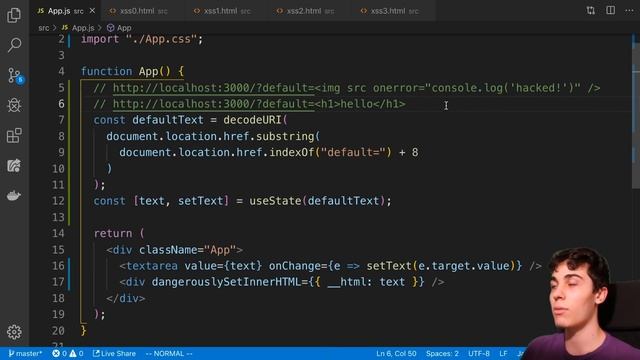Click the Open Changes icon in editor toolbar
The image size is (640, 360).
tap(591, 11)
